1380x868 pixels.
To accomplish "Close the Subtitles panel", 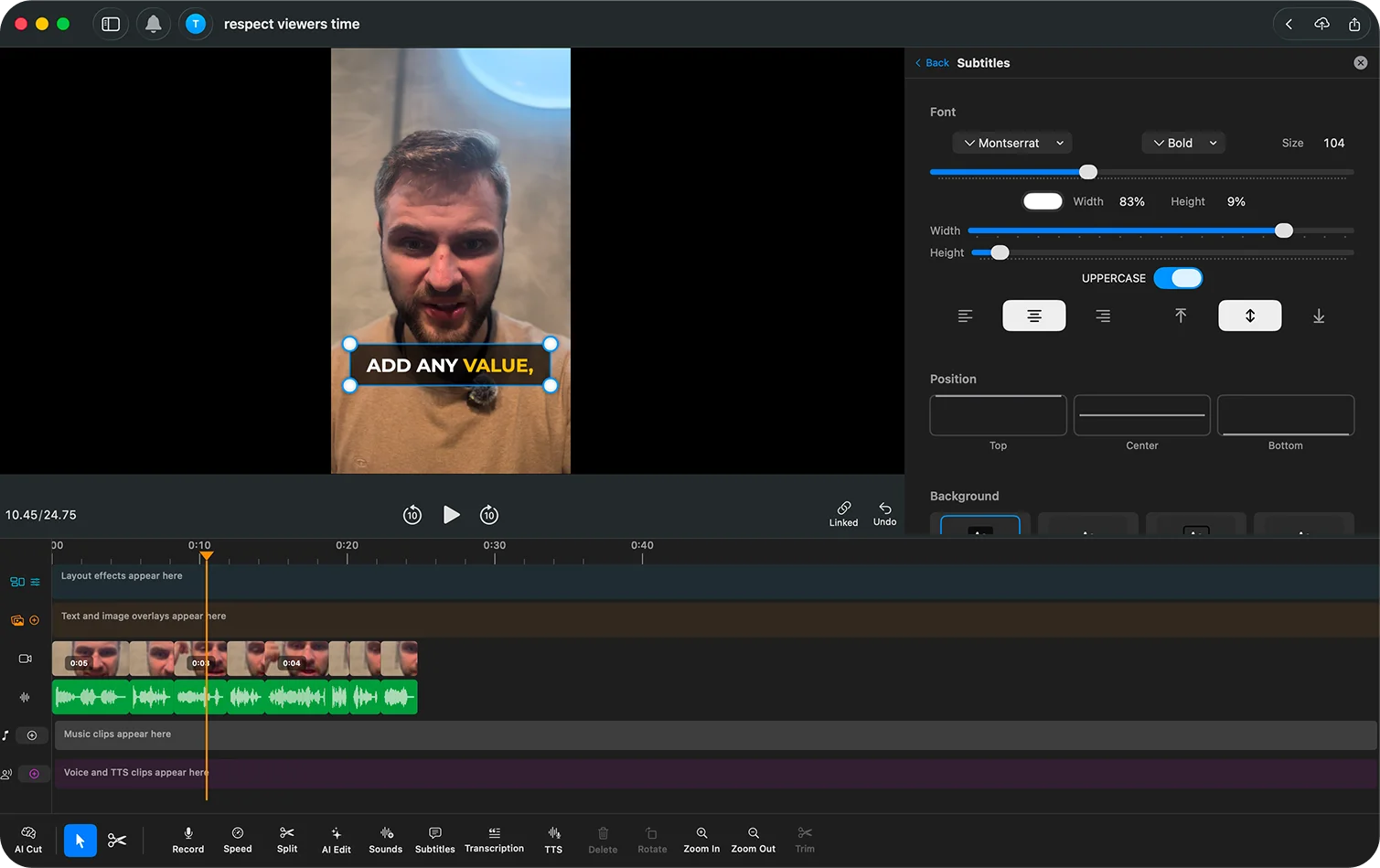I will coord(1361,63).
